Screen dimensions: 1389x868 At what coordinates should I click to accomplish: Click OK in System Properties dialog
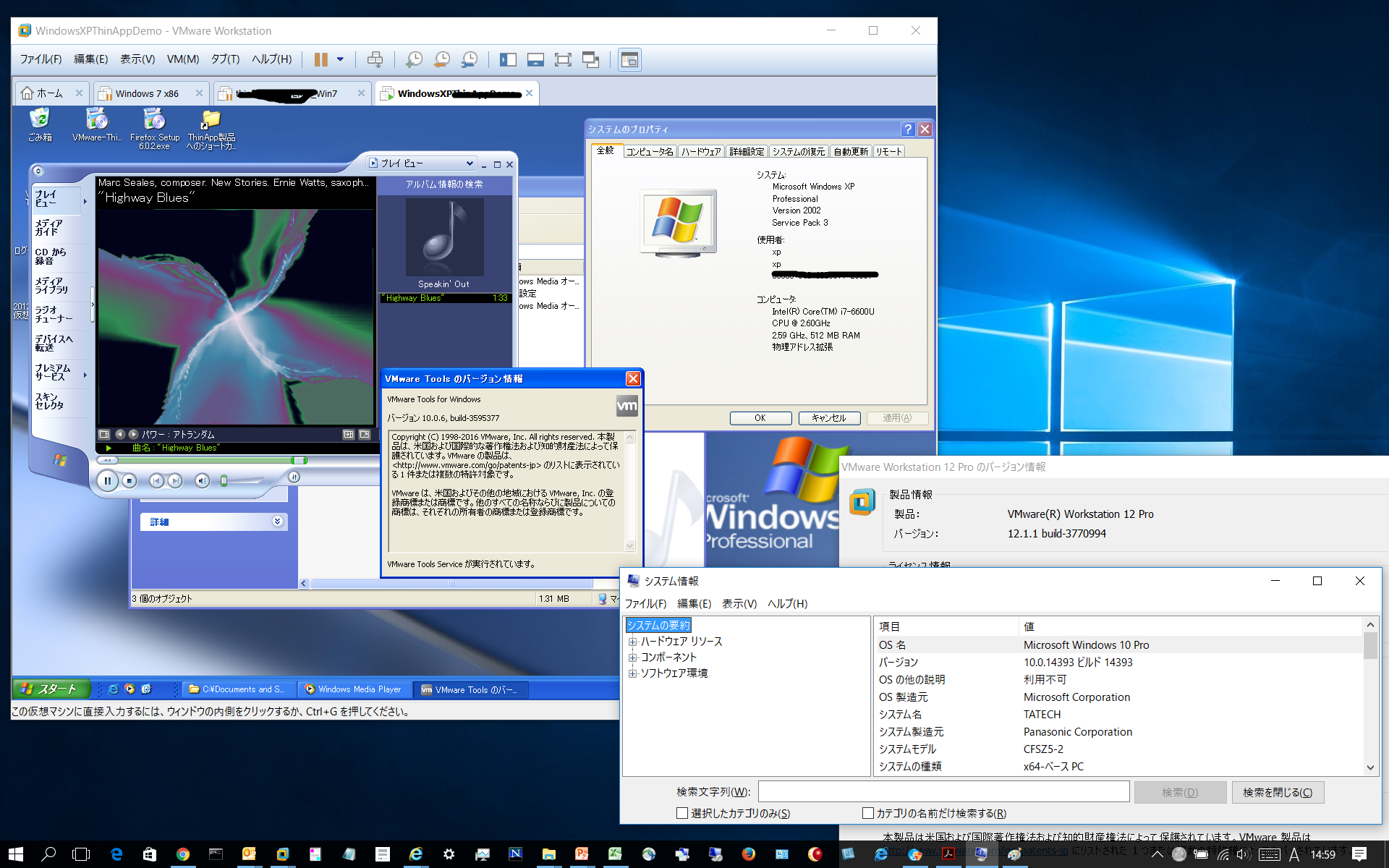(760, 418)
